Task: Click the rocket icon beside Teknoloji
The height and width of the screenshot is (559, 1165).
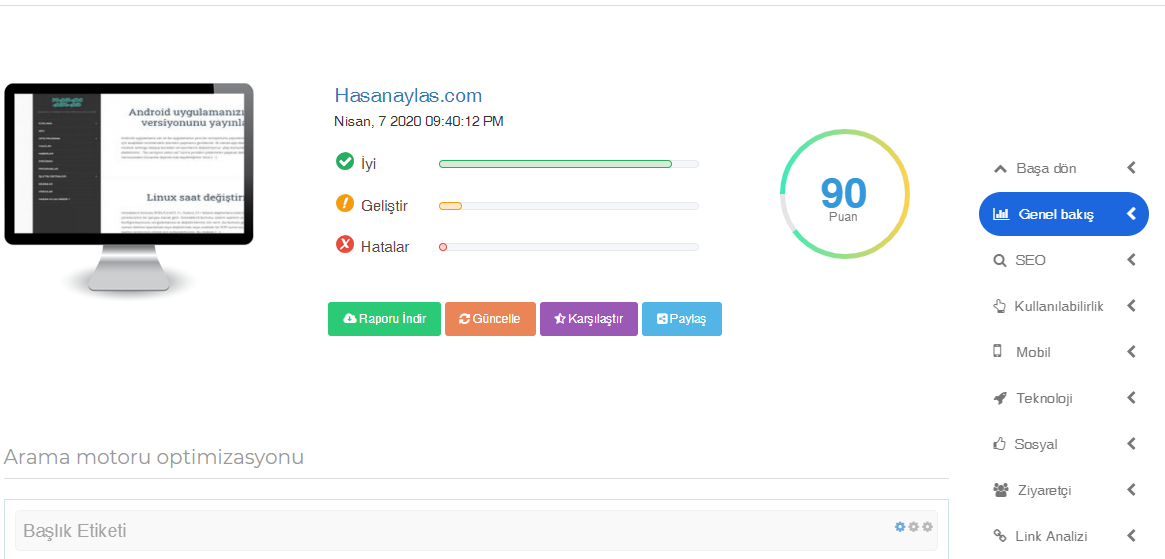Action: click(x=999, y=398)
